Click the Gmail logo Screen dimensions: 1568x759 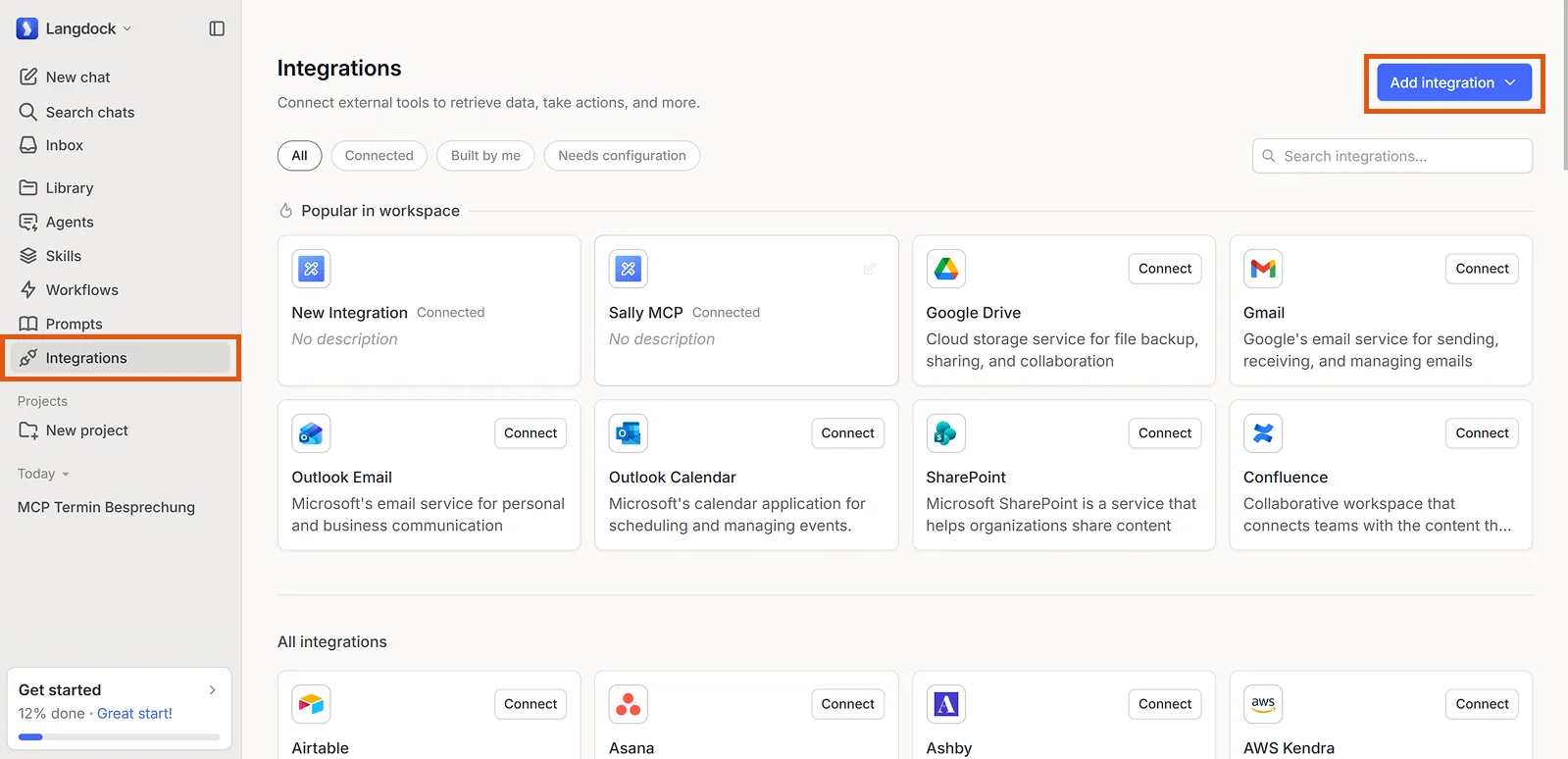click(1263, 269)
